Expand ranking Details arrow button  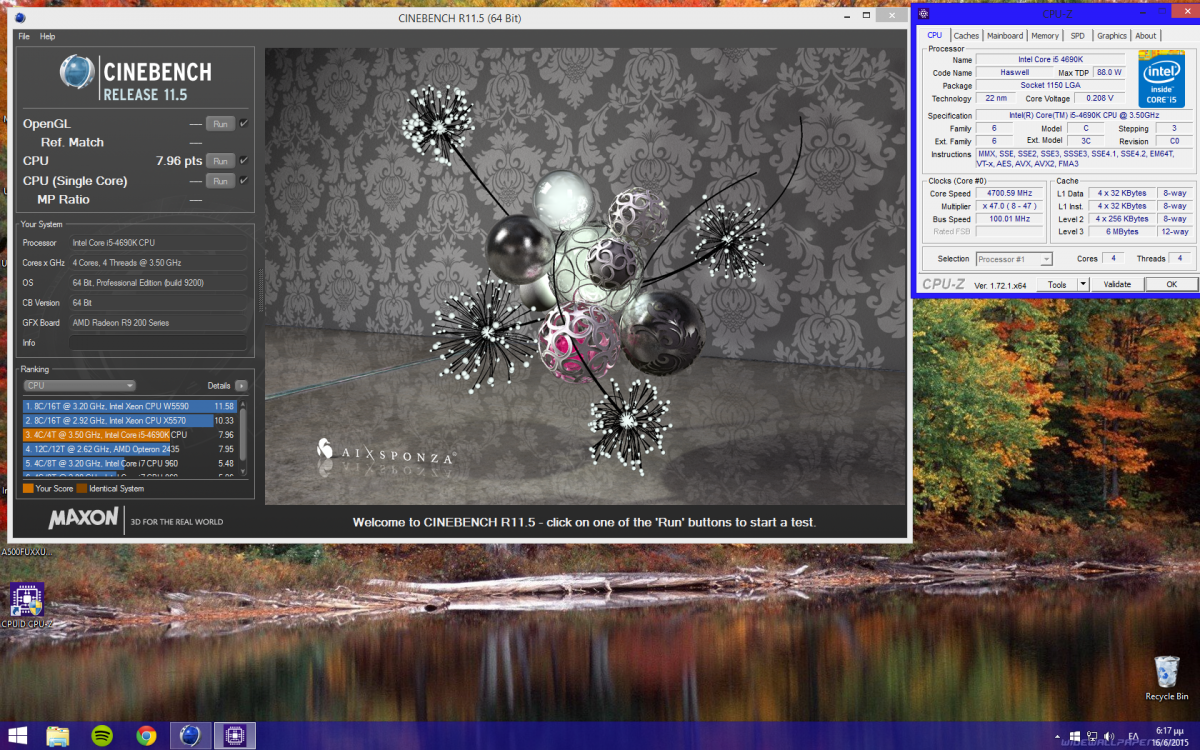pyautogui.click(x=241, y=385)
